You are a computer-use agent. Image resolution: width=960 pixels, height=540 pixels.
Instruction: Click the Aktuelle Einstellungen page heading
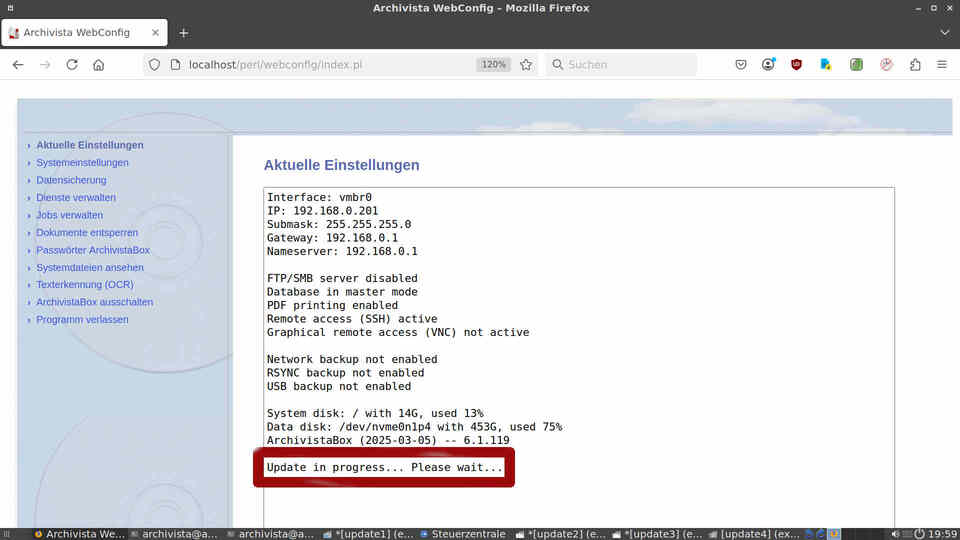pyautogui.click(x=342, y=165)
